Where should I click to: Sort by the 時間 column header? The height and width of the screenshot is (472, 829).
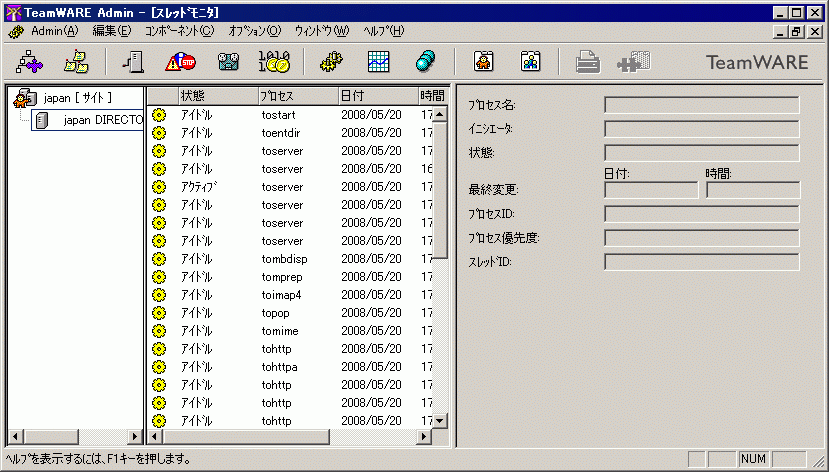(x=433, y=96)
